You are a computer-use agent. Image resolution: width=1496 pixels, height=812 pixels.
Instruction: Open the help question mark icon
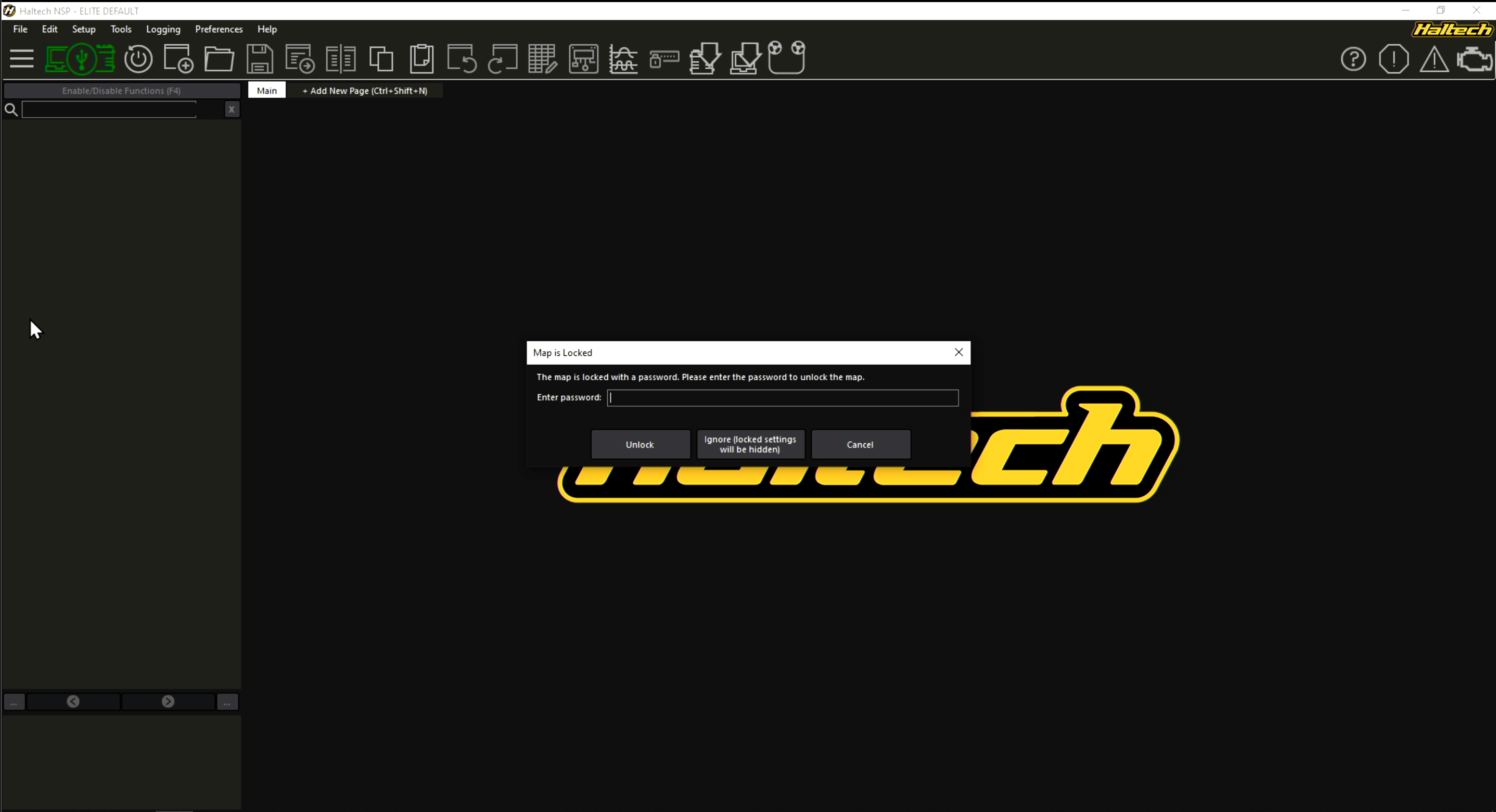coord(1353,59)
